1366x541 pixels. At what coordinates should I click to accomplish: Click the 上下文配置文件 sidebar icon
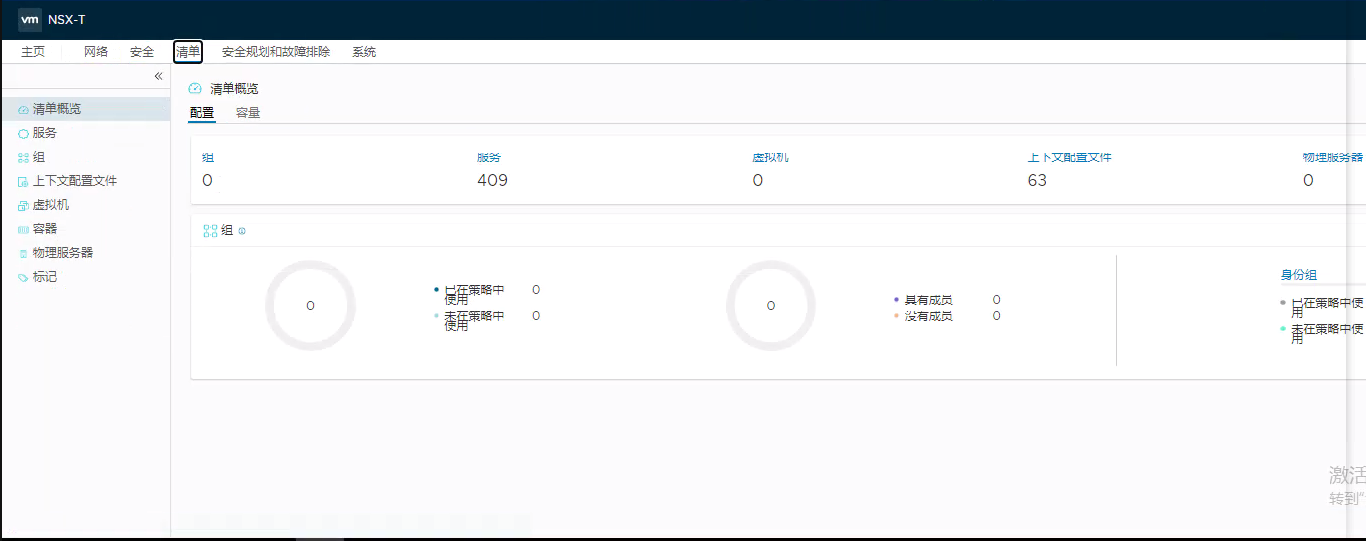[23, 182]
